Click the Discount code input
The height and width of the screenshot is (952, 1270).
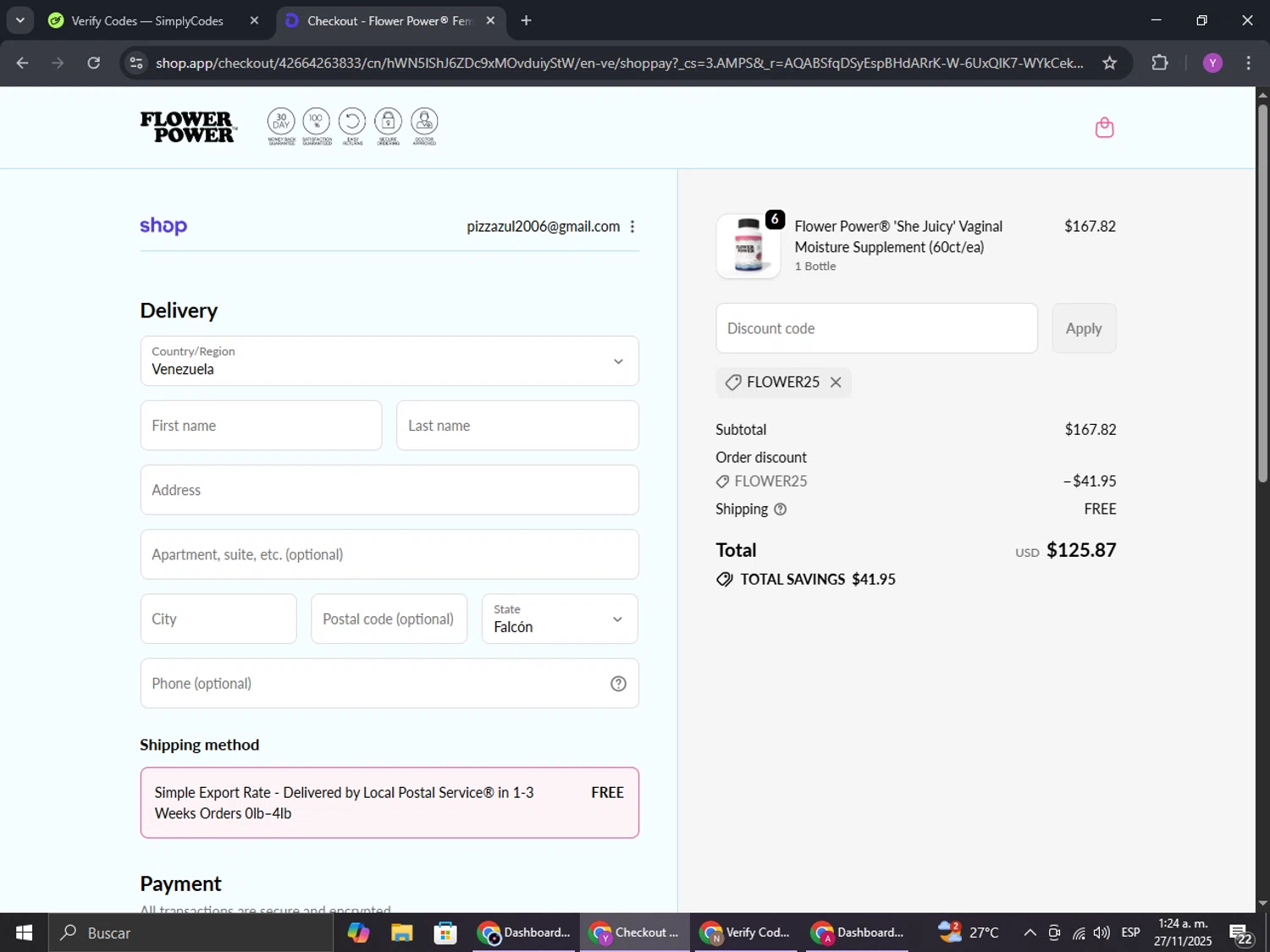coord(876,328)
